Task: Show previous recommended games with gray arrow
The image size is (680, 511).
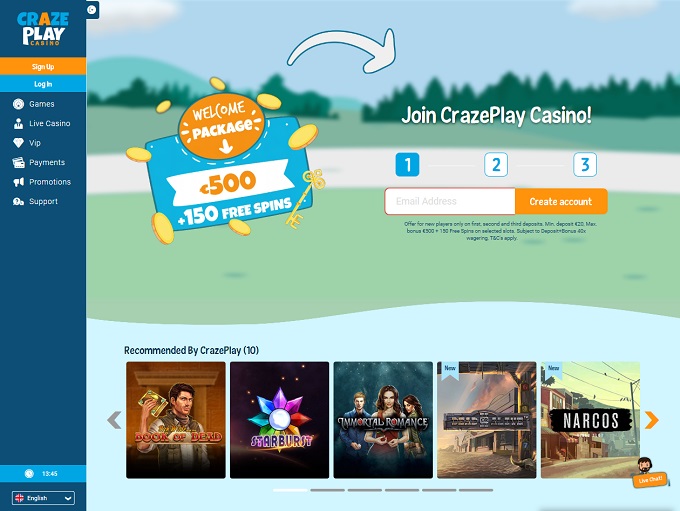Action: [x=114, y=420]
